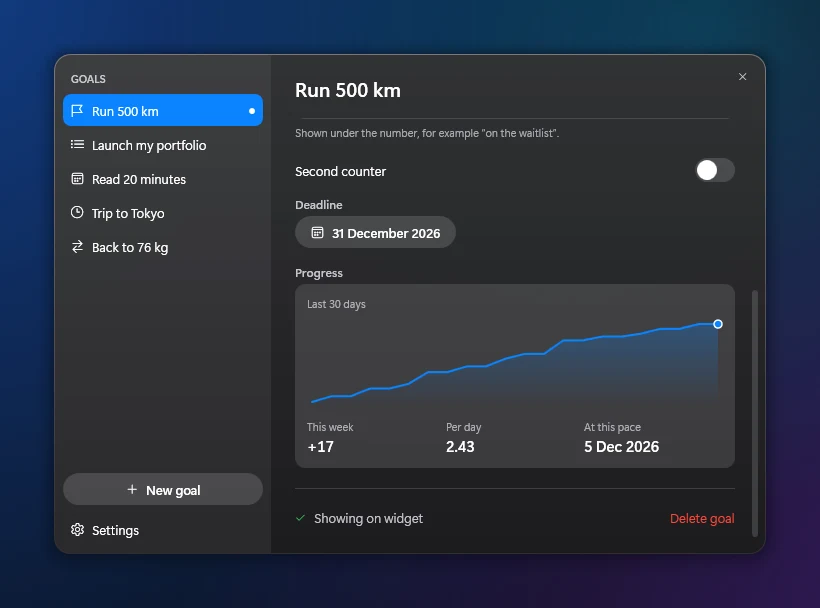Click the Progress section label

(x=319, y=273)
